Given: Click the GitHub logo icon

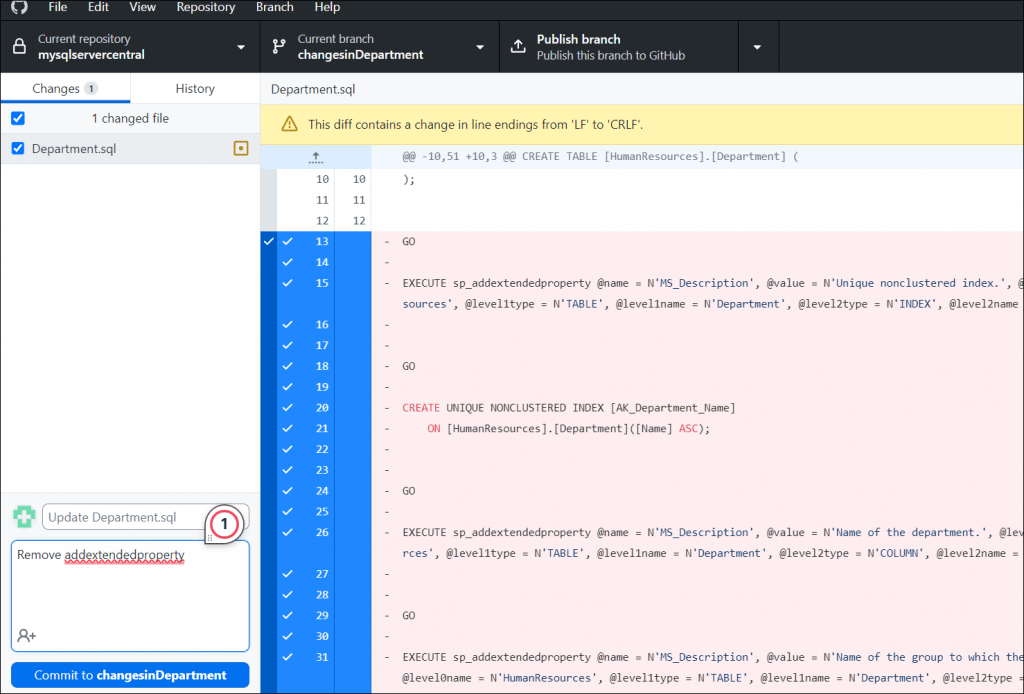Looking at the screenshot, I should point(20,7).
